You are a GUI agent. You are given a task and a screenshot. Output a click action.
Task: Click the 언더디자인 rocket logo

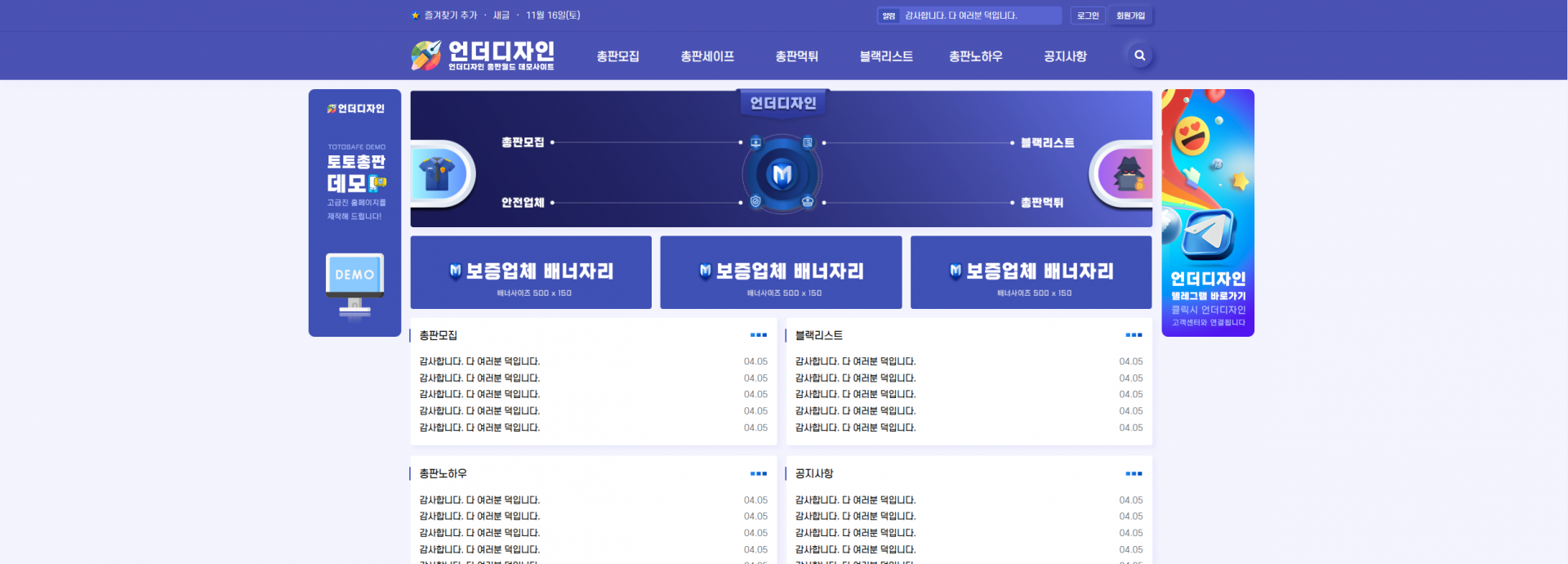(x=483, y=56)
